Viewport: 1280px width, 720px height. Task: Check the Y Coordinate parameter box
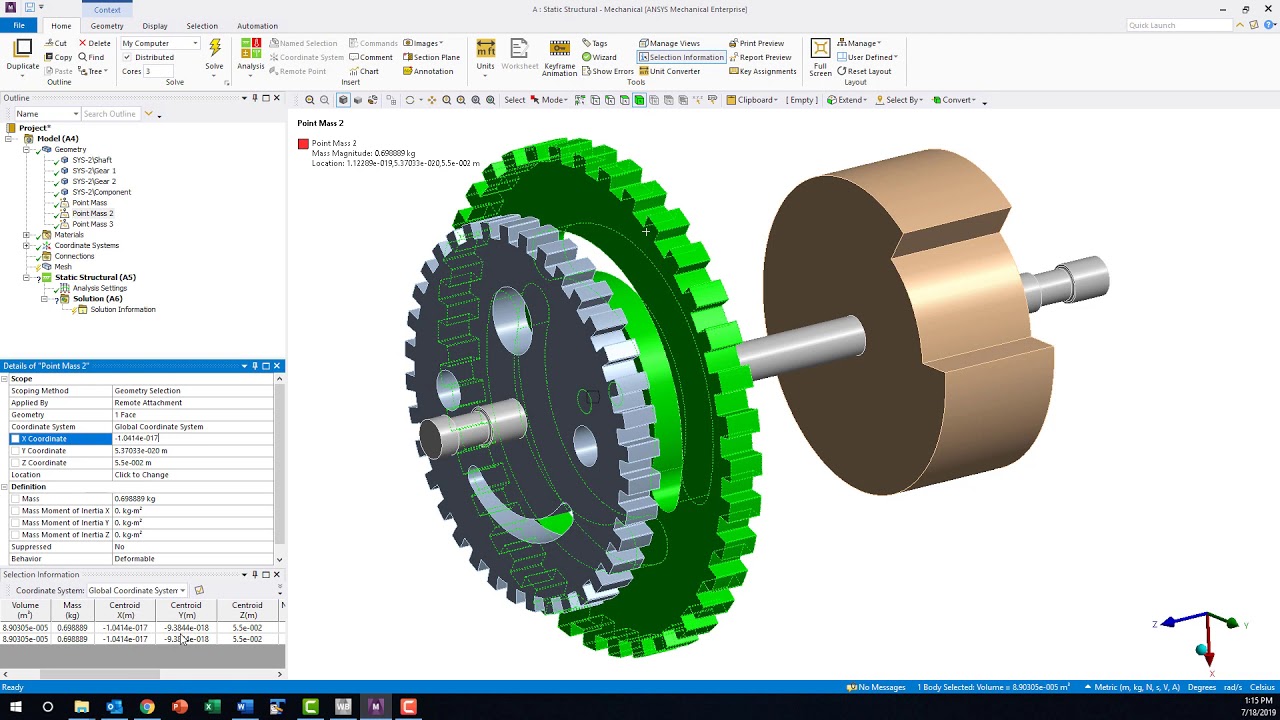tap(15, 451)
